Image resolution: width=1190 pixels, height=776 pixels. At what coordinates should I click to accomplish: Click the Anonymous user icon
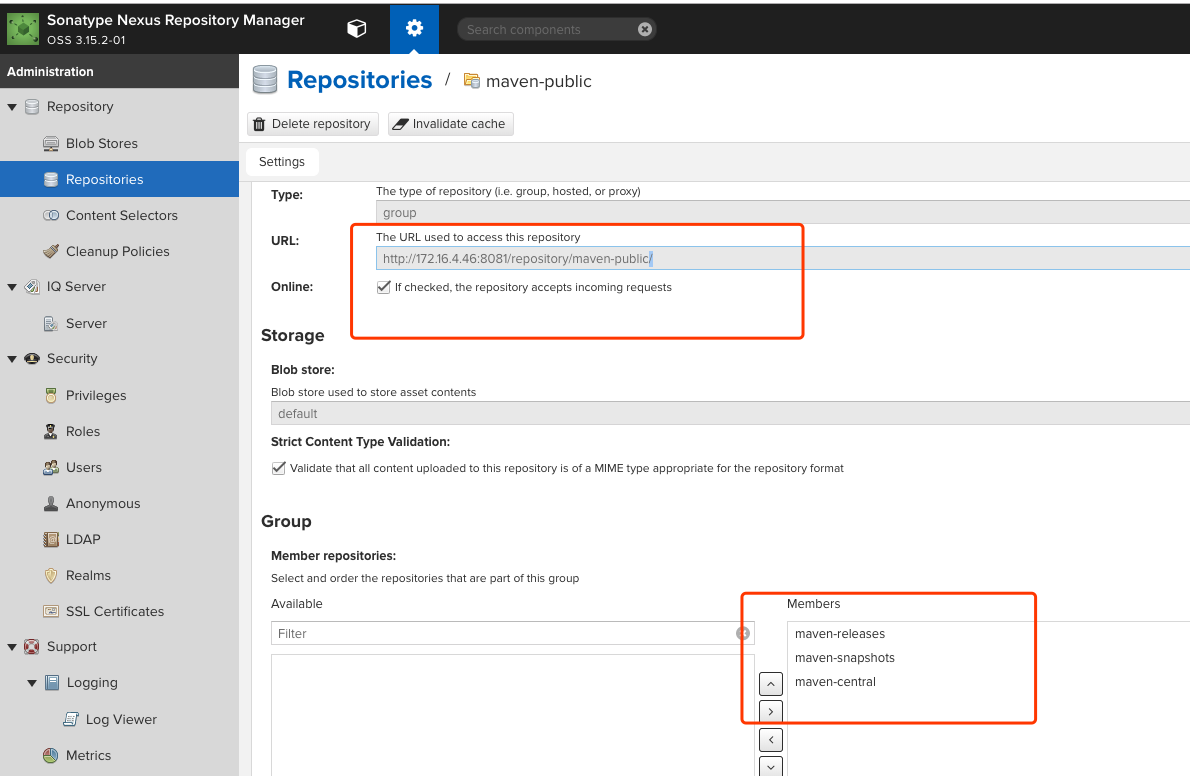pos(51,503)
